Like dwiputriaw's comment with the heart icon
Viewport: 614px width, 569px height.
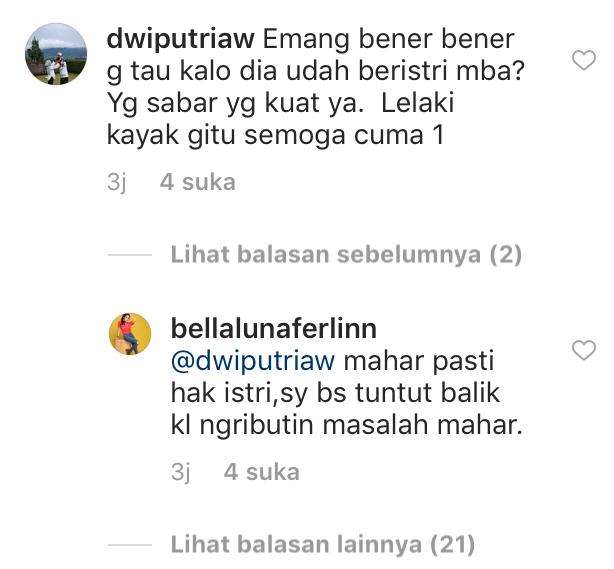click(x=583, y=60)
